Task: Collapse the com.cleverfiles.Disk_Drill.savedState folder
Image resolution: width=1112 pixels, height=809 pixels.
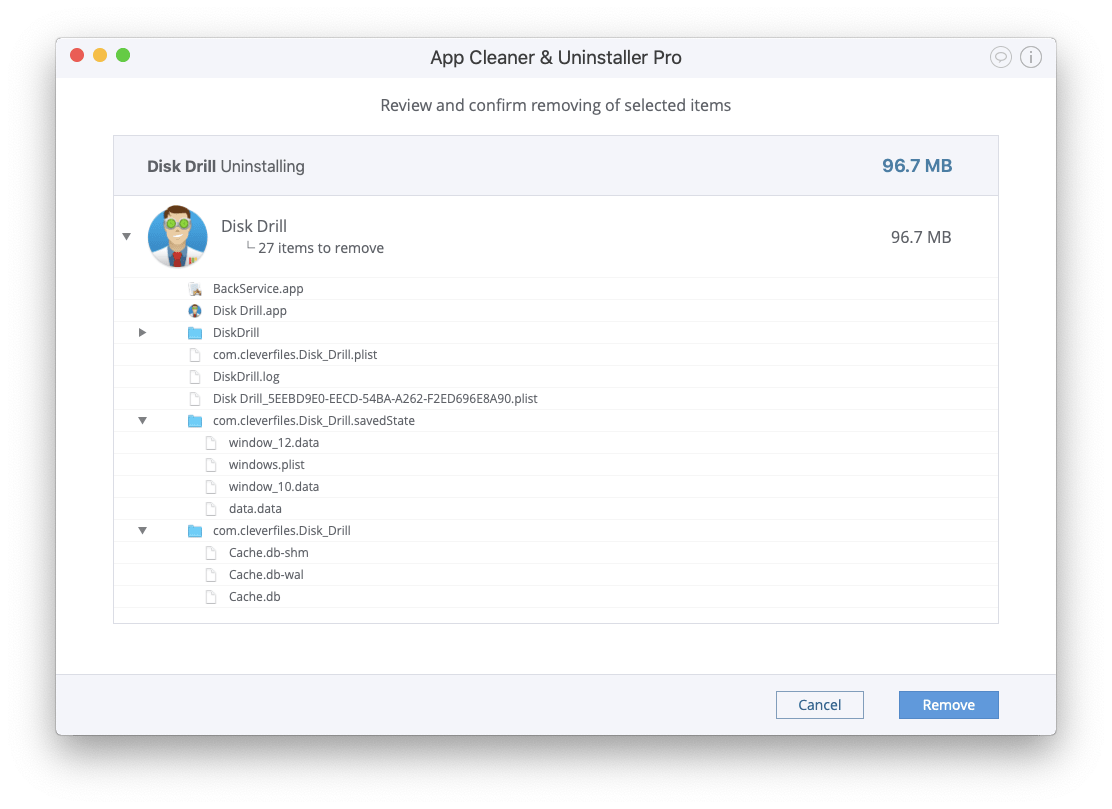Action: (143, 420)
